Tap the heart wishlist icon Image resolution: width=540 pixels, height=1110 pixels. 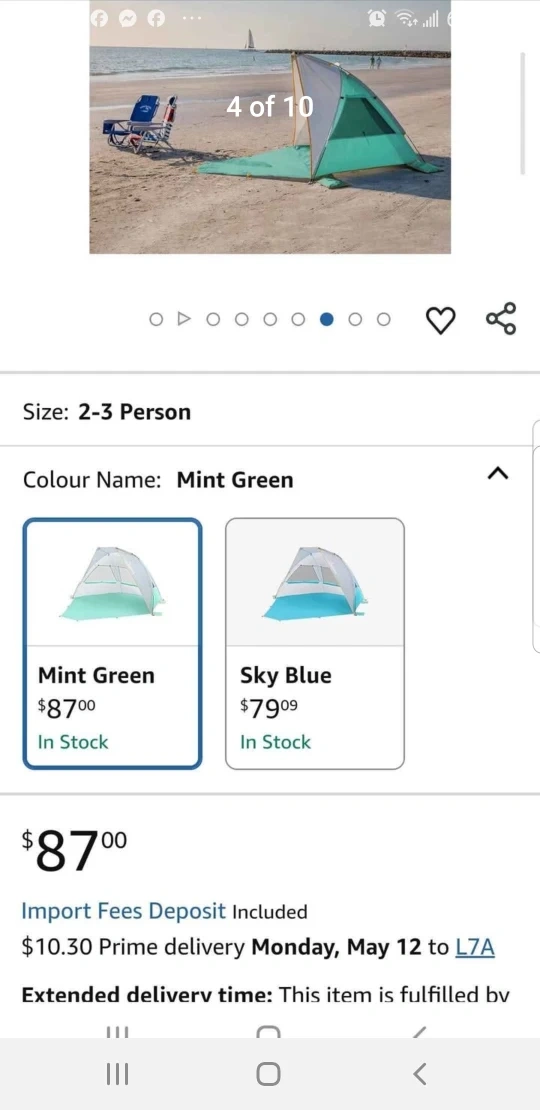pos(440,320)
